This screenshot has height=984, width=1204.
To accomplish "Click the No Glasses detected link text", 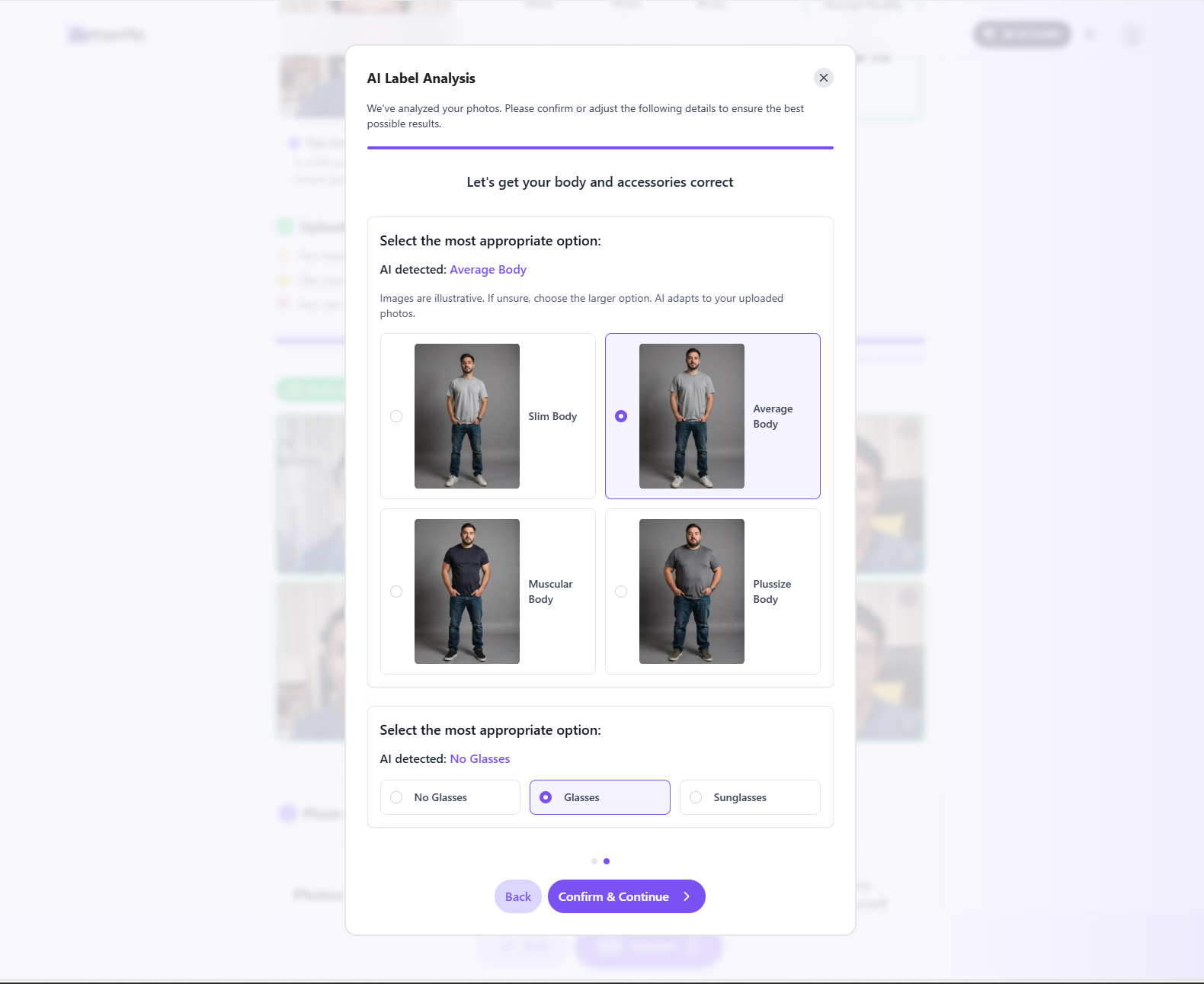I will tap(480, 759).
